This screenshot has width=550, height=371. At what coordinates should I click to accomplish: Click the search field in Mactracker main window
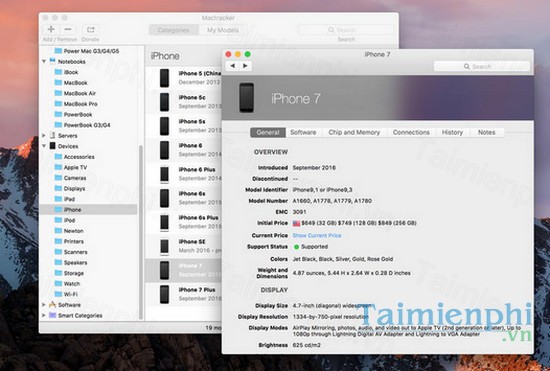(346, 30)
